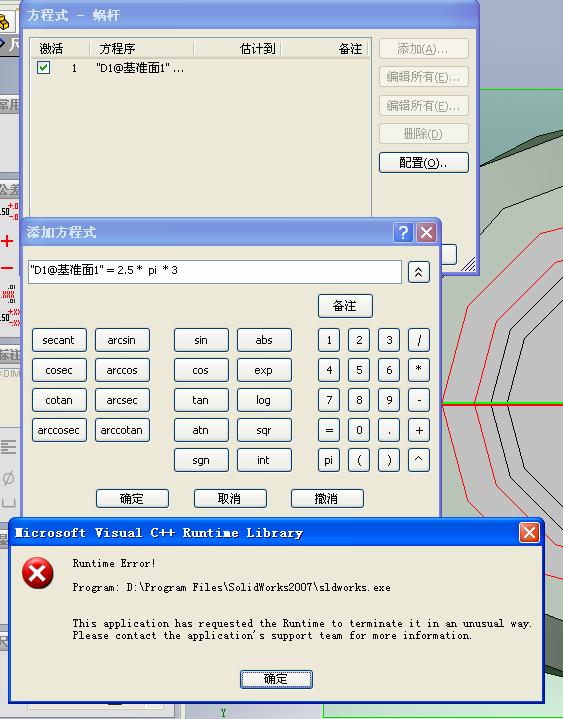
Task: Click keypad digit 0
Action: pyautogui.click(x=359, y=430)
